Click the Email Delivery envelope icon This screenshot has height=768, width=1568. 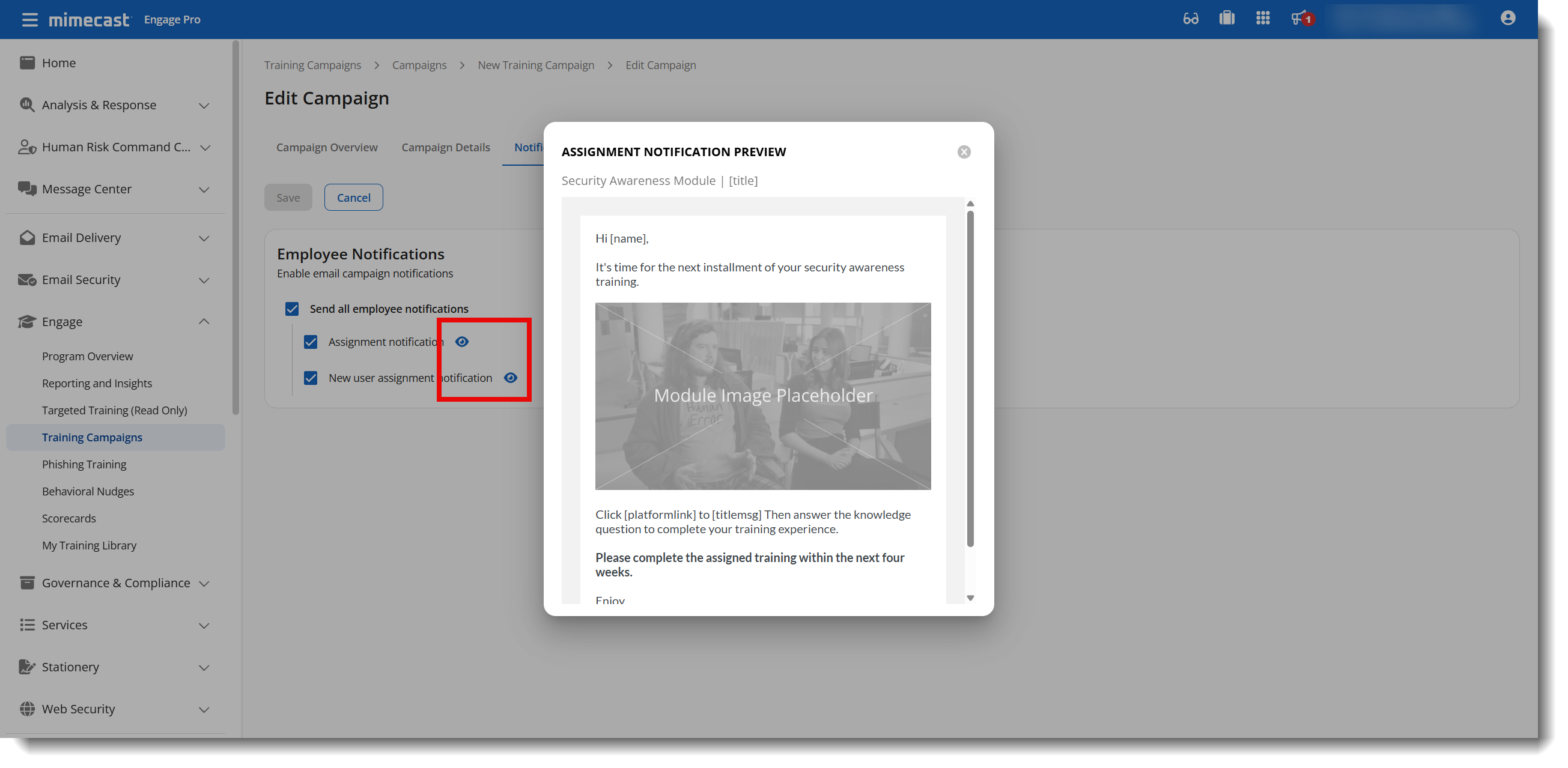pyautogui.click(x=27, y=237)
